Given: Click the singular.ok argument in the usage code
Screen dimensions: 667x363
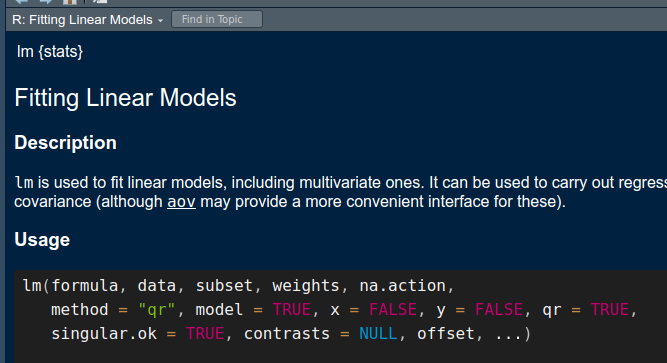Looking at the screenshot, I should [104, 334].
